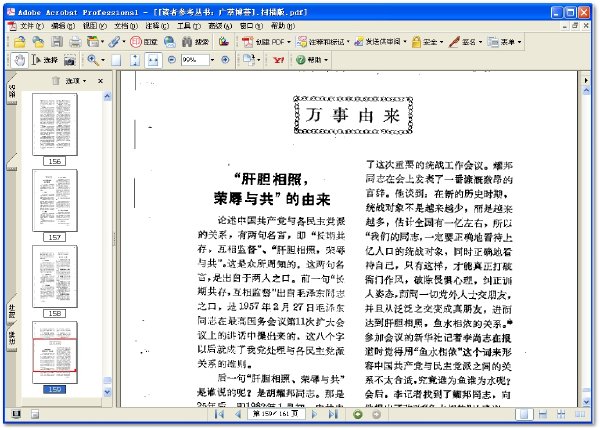Click the Snapshot camera tool
The width and height of the screenshot is (600, 430).
70,60
